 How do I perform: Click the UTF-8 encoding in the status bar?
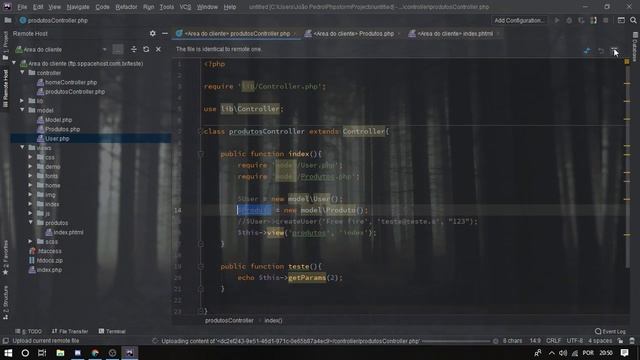tap(575, 341)
